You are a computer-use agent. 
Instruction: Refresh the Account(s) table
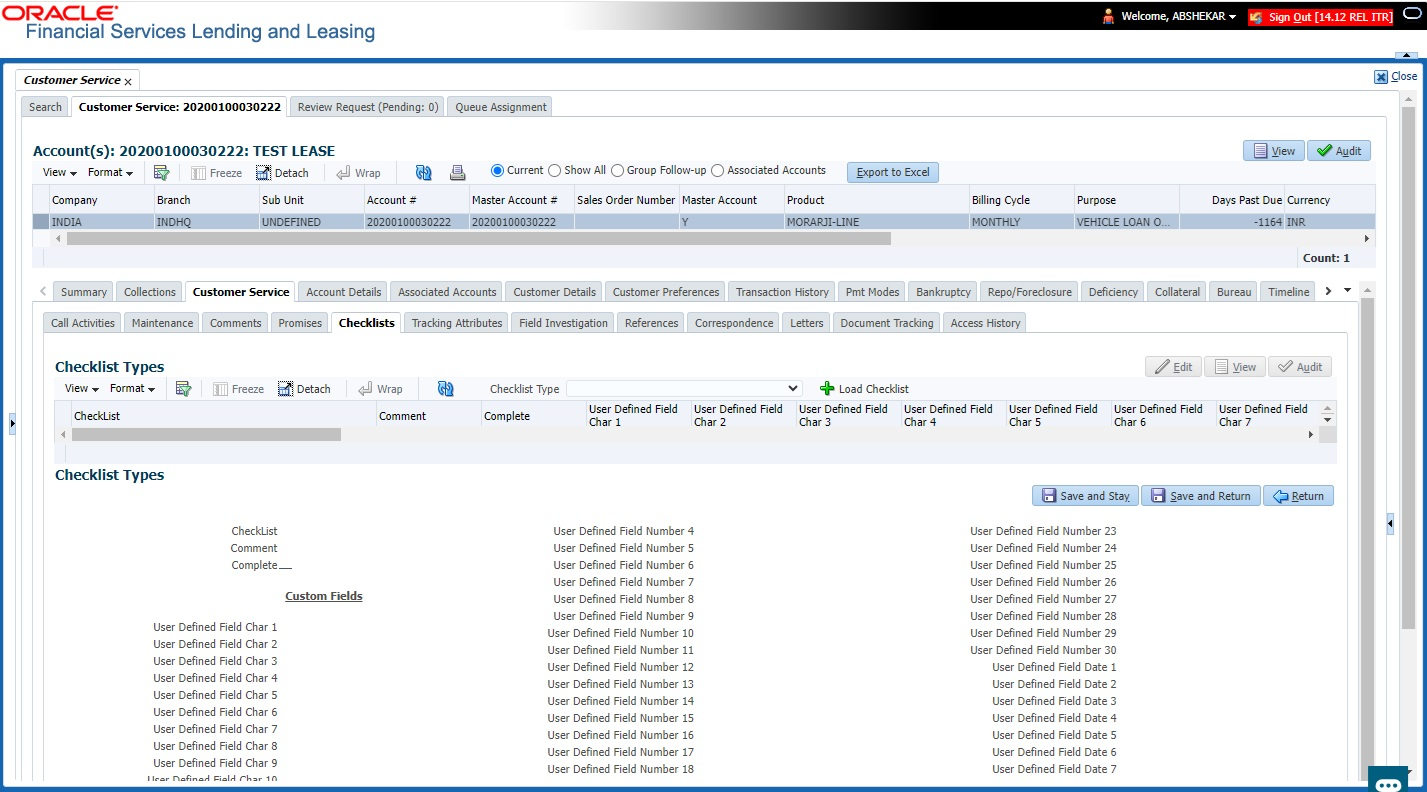(424, 173)
